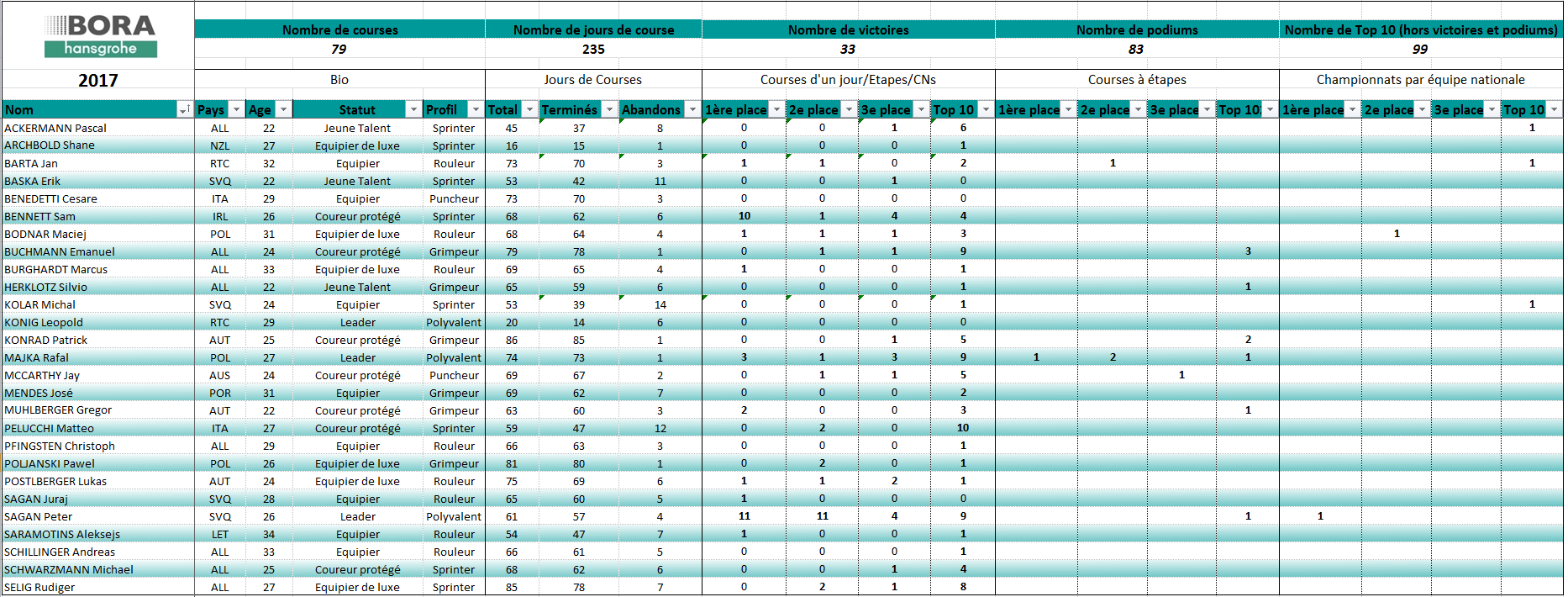Select the Nombre de jours de course header
This screenshot has width=1568, height=597.
(593, 29)
